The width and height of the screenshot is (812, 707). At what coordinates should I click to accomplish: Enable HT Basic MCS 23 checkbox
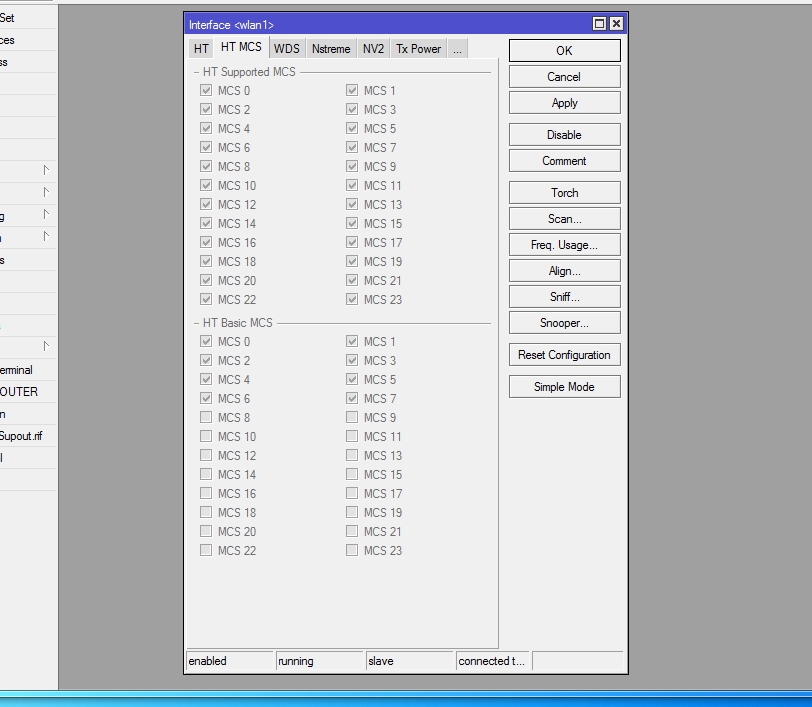point(352,550)
